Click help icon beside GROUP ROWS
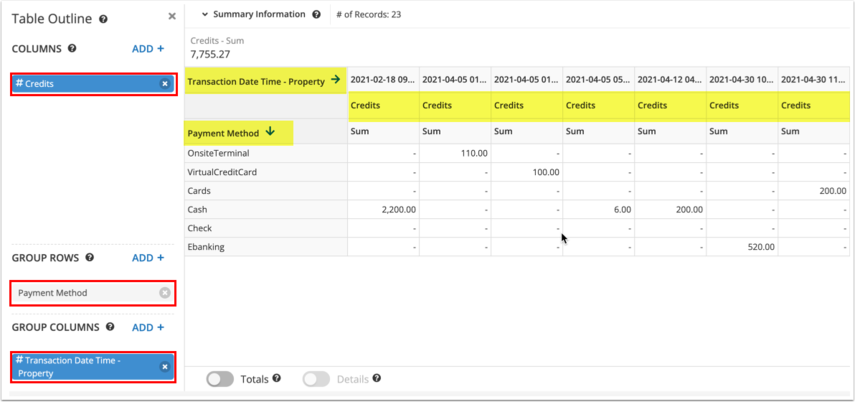 pos(89,258)
